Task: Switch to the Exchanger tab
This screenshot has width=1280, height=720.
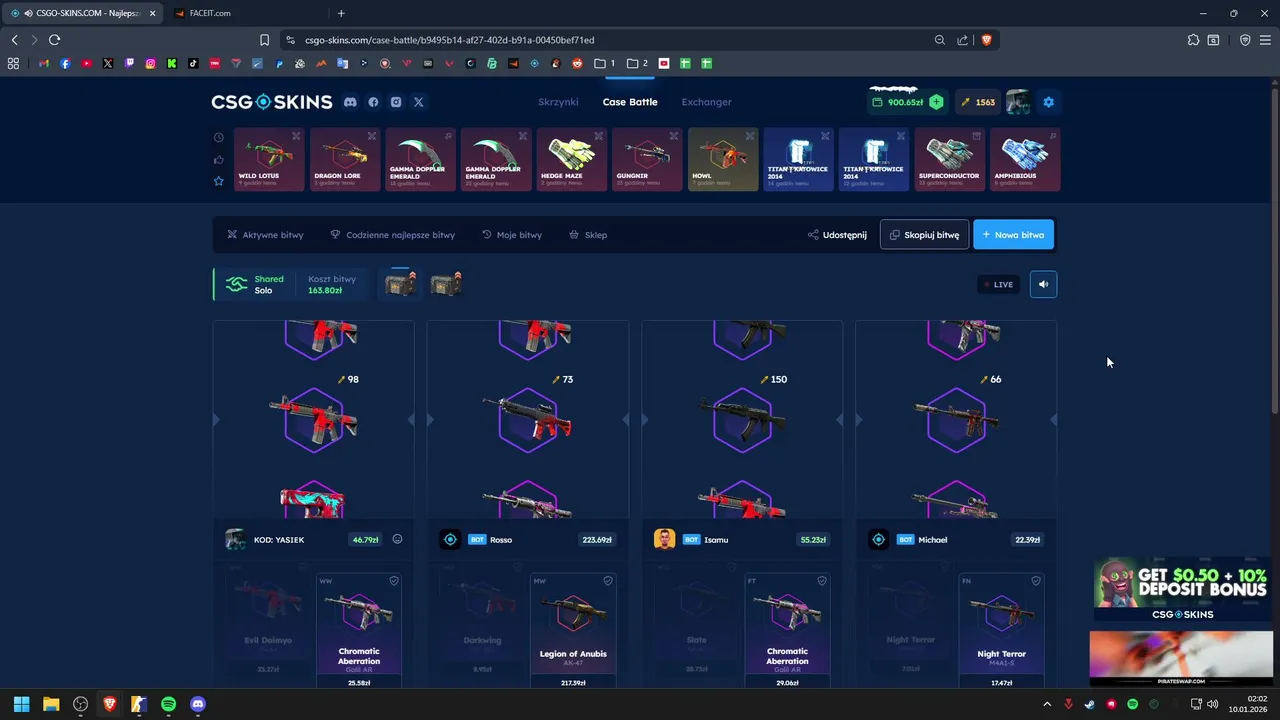Action: (x=706, y=102)
